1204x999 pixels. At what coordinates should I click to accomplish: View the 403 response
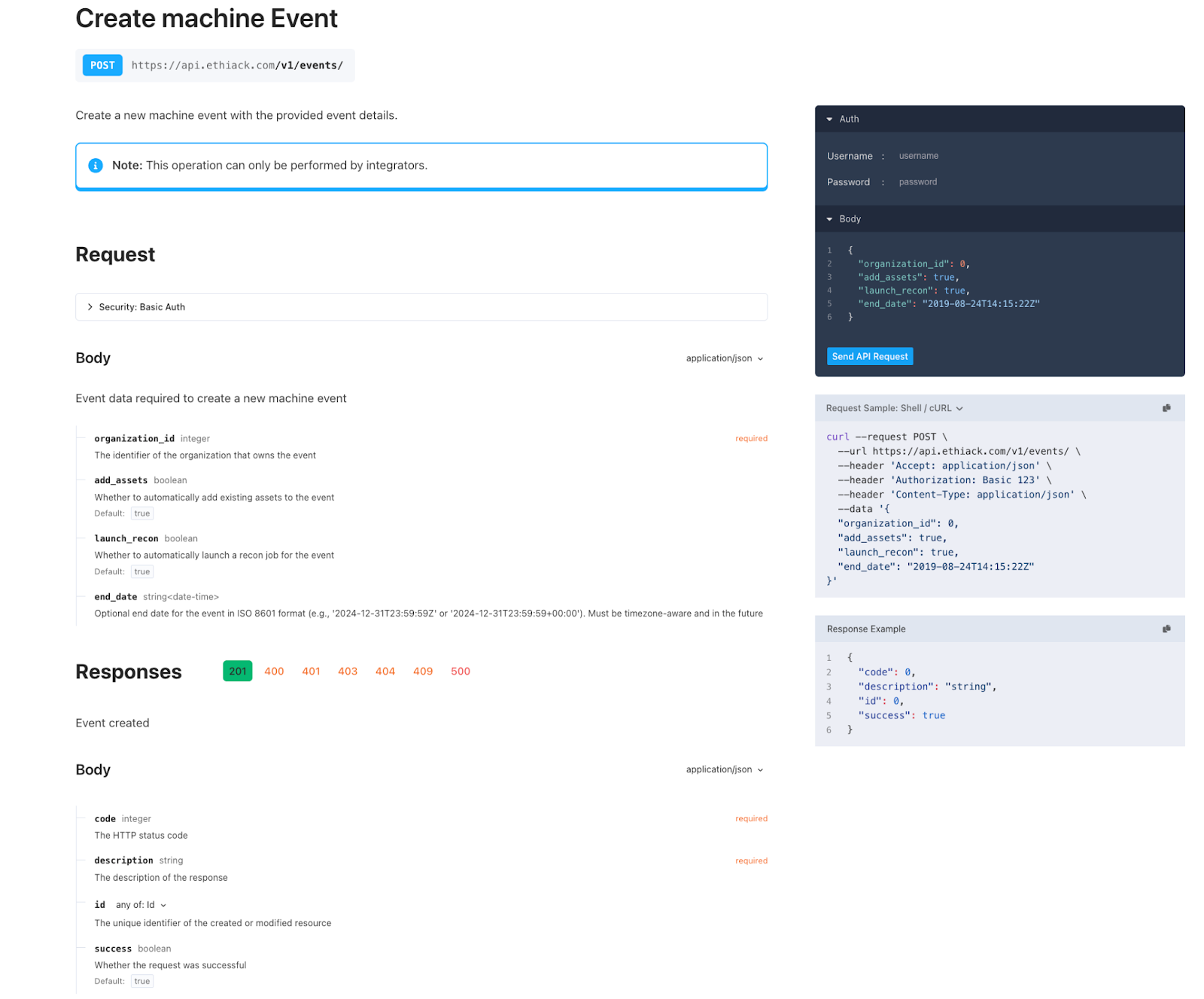pos(348,672)
